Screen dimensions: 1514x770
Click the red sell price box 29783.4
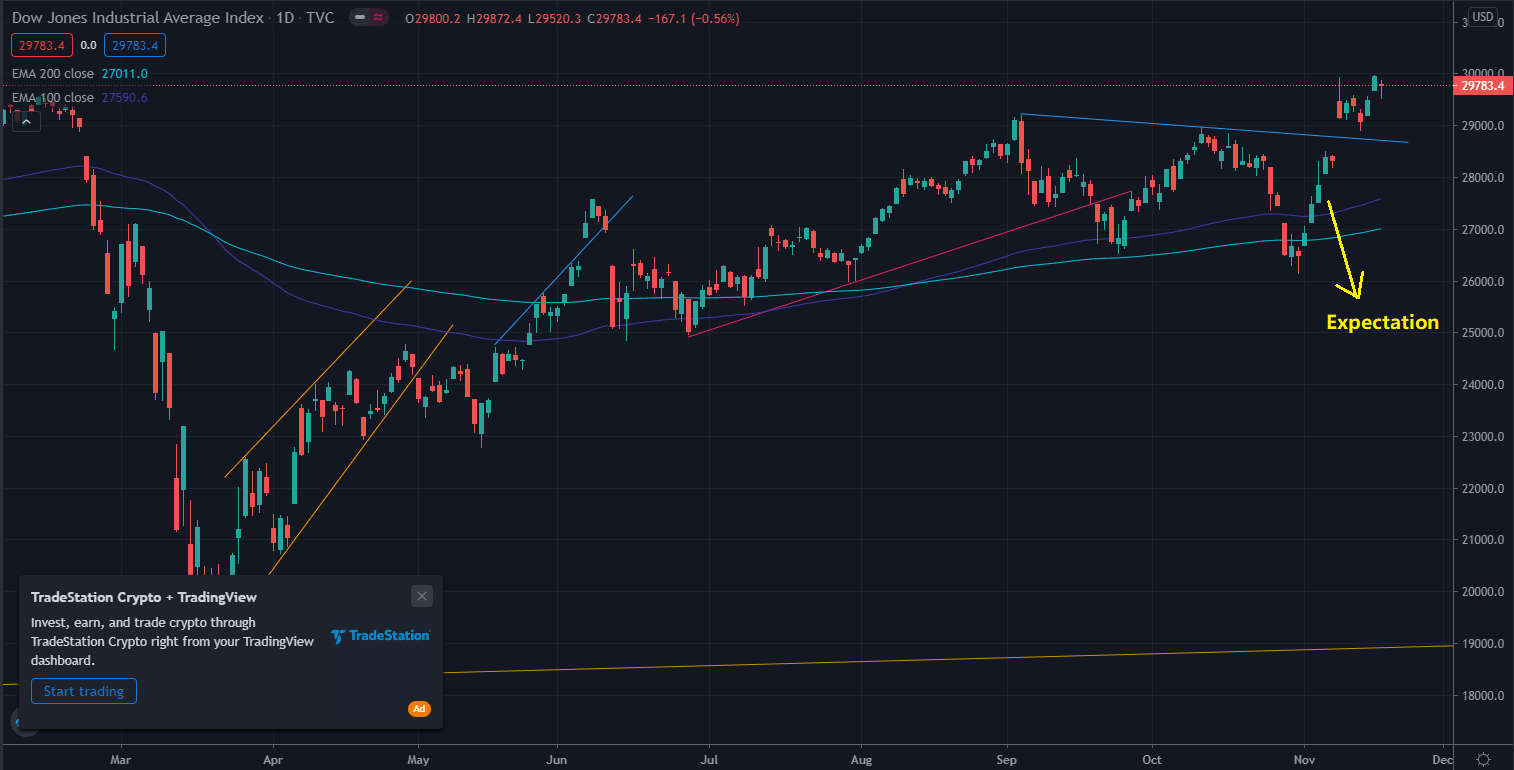39,45
